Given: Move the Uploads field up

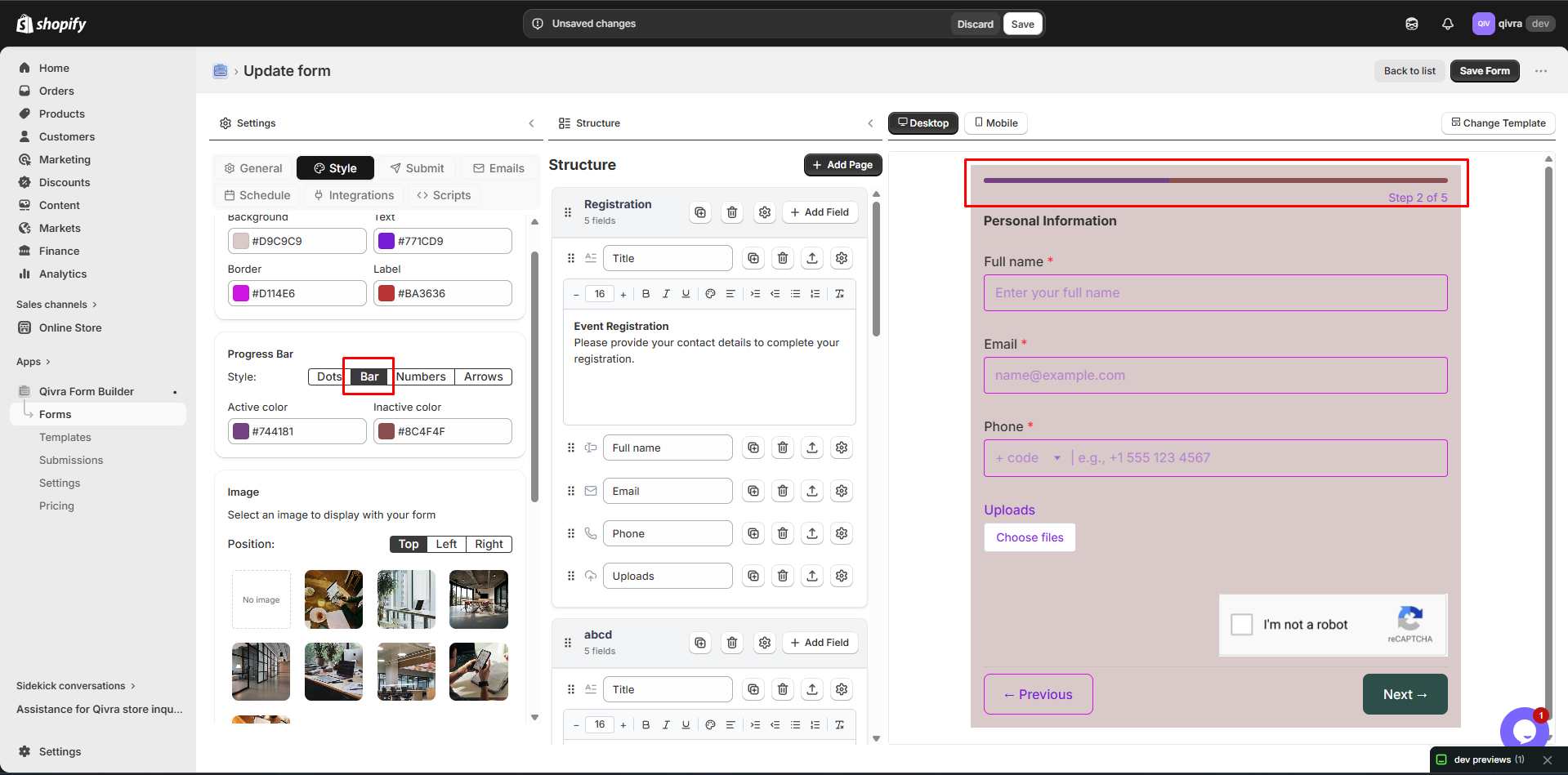Looking at the screenshot, I should (x=812, y=576).
